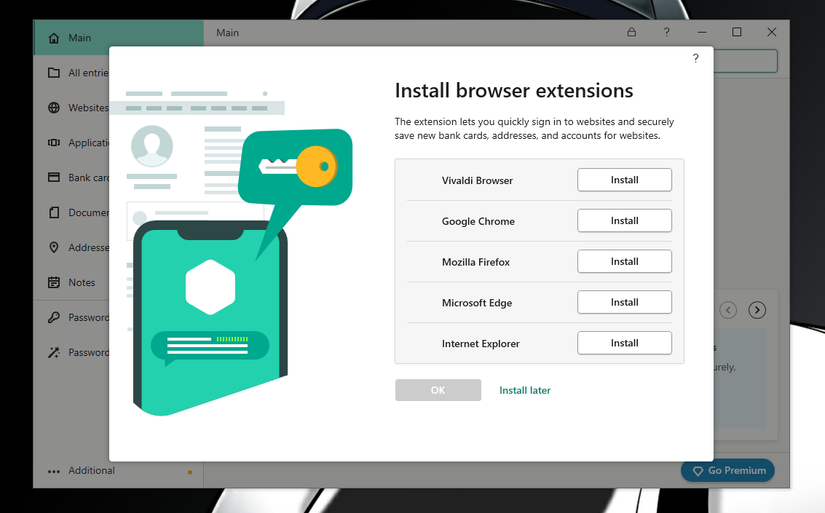Click the greyed OK button
825x513 pixels.
click(438, 390)
